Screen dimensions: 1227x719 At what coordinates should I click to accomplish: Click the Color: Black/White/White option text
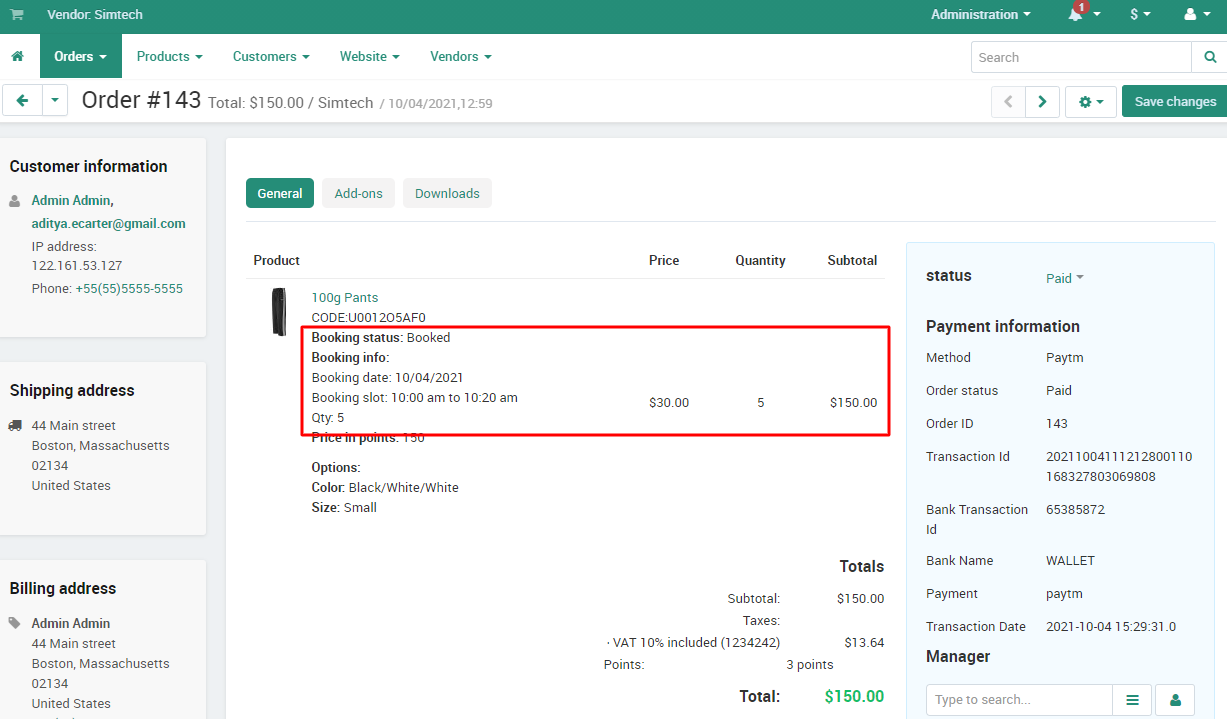click(x=385, y=487)
